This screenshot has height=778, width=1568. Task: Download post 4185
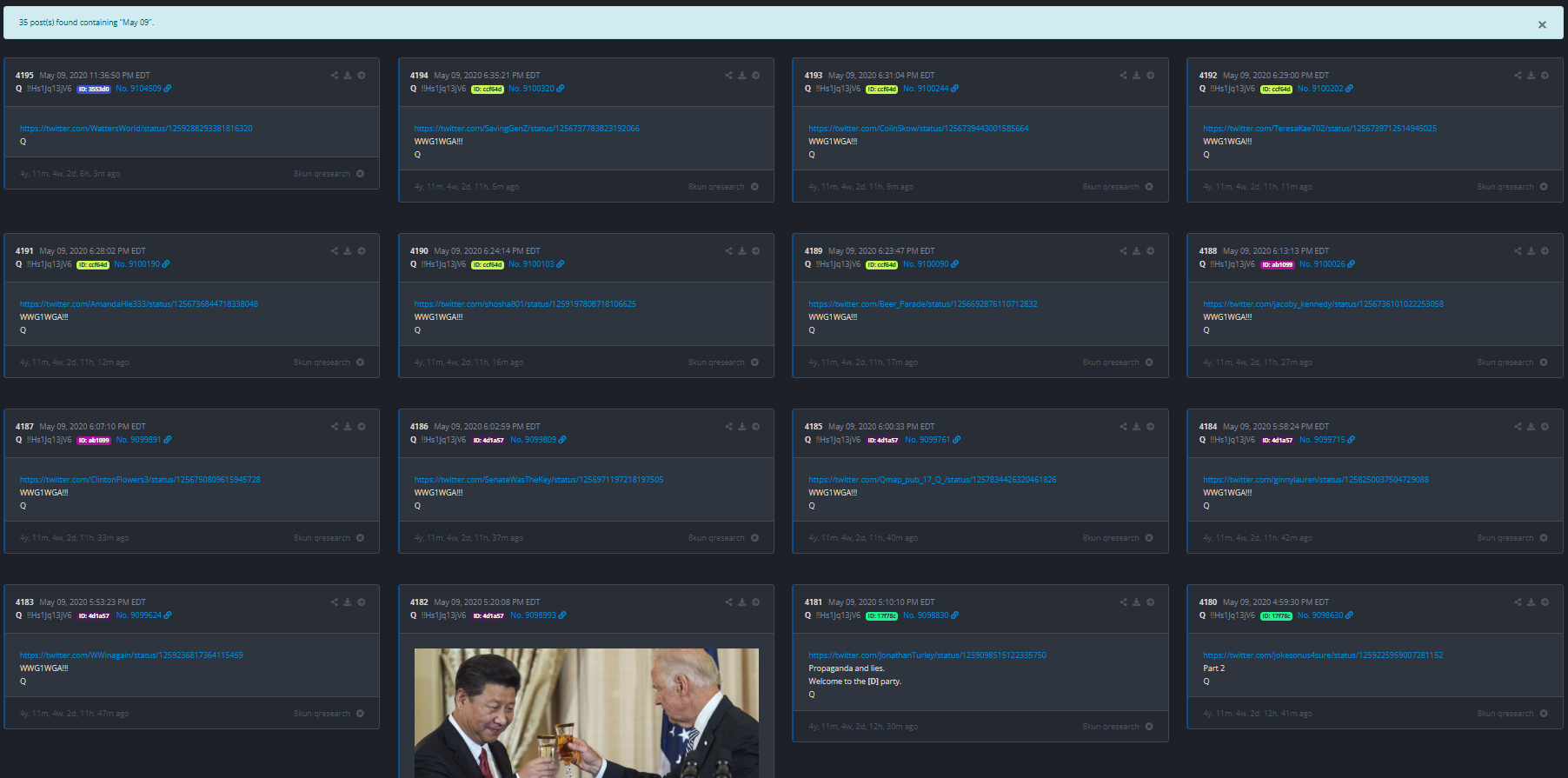point(1137,427)
